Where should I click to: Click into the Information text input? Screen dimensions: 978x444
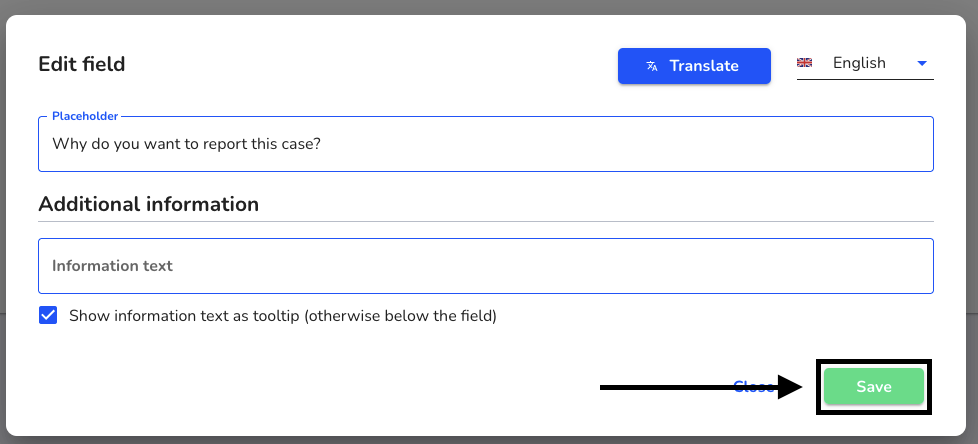[486, 266]
